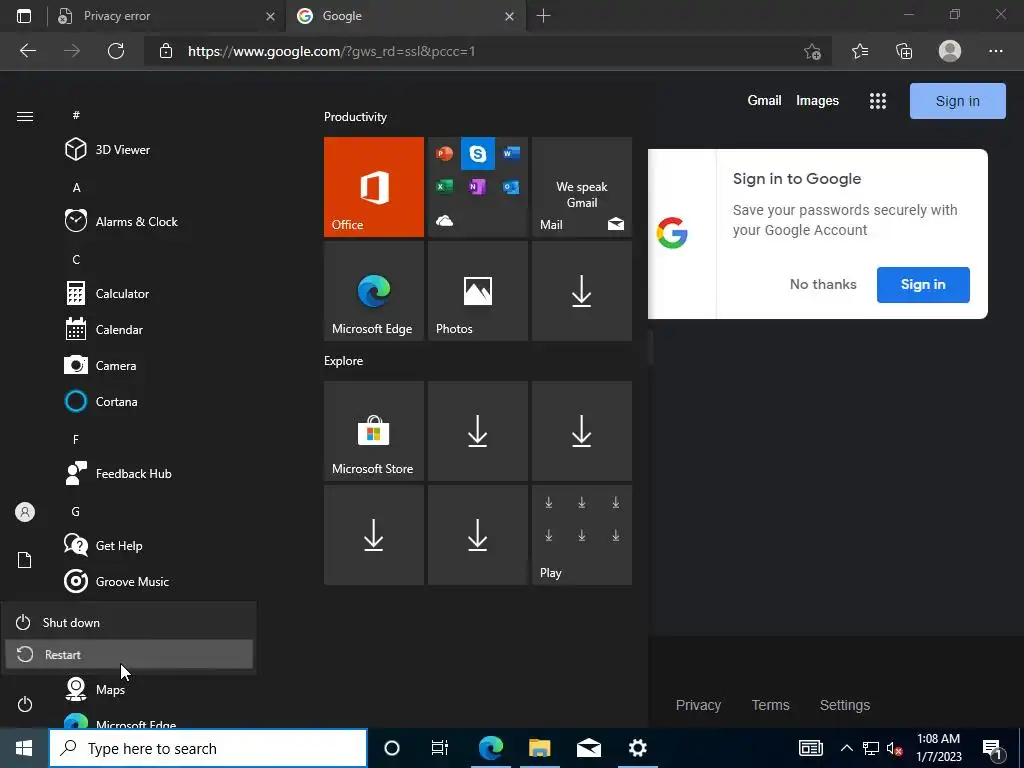
Task: View site information lock icon
Action: (166, 51)
